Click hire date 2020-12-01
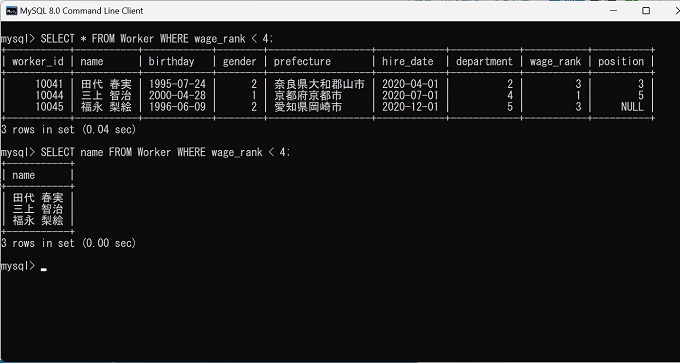Screen dimensions: 680x363 click(410, 107)
